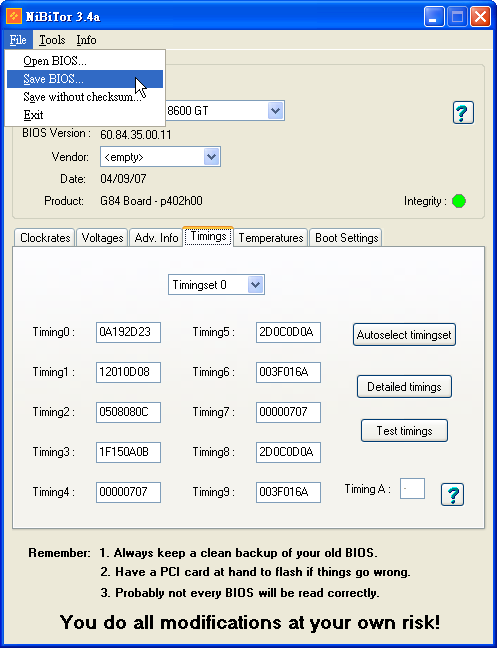This screenshot has height=648, width=497.
Task: Minimize the NiBiTor window
Action: click(x=434, y=17)
